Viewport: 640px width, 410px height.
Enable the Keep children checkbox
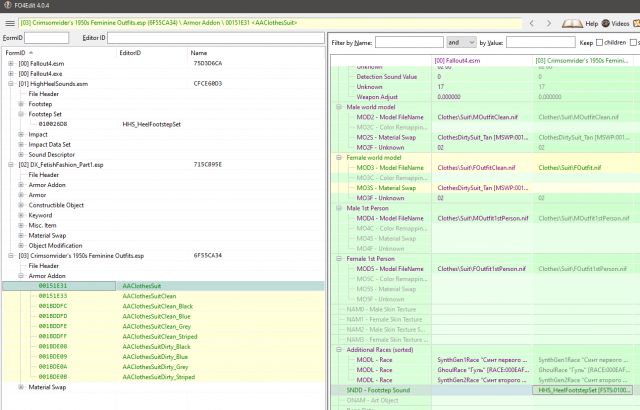pyautogui.click(x=600, y=43)
